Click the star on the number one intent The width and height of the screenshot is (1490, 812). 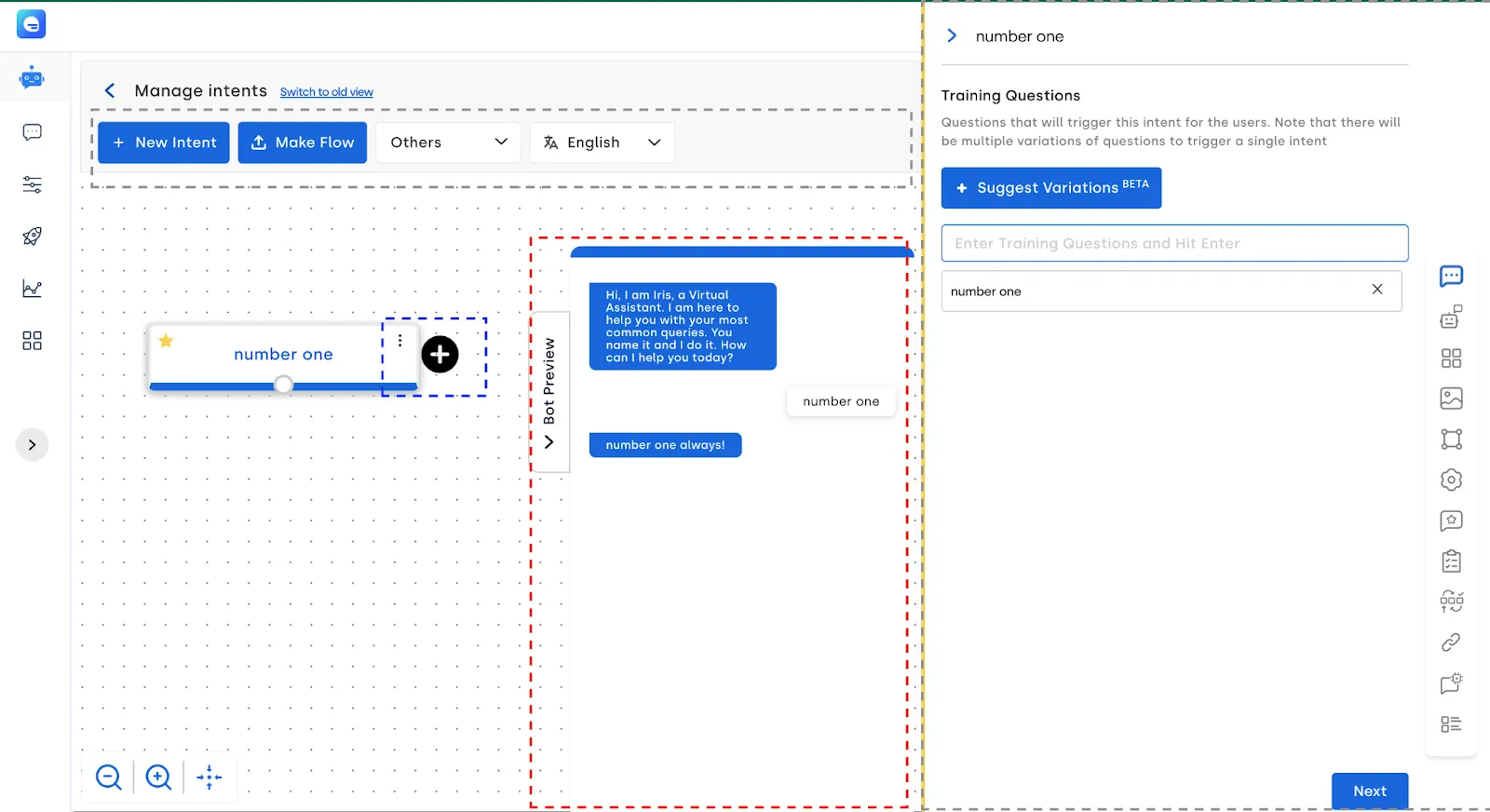click(166, 341)
